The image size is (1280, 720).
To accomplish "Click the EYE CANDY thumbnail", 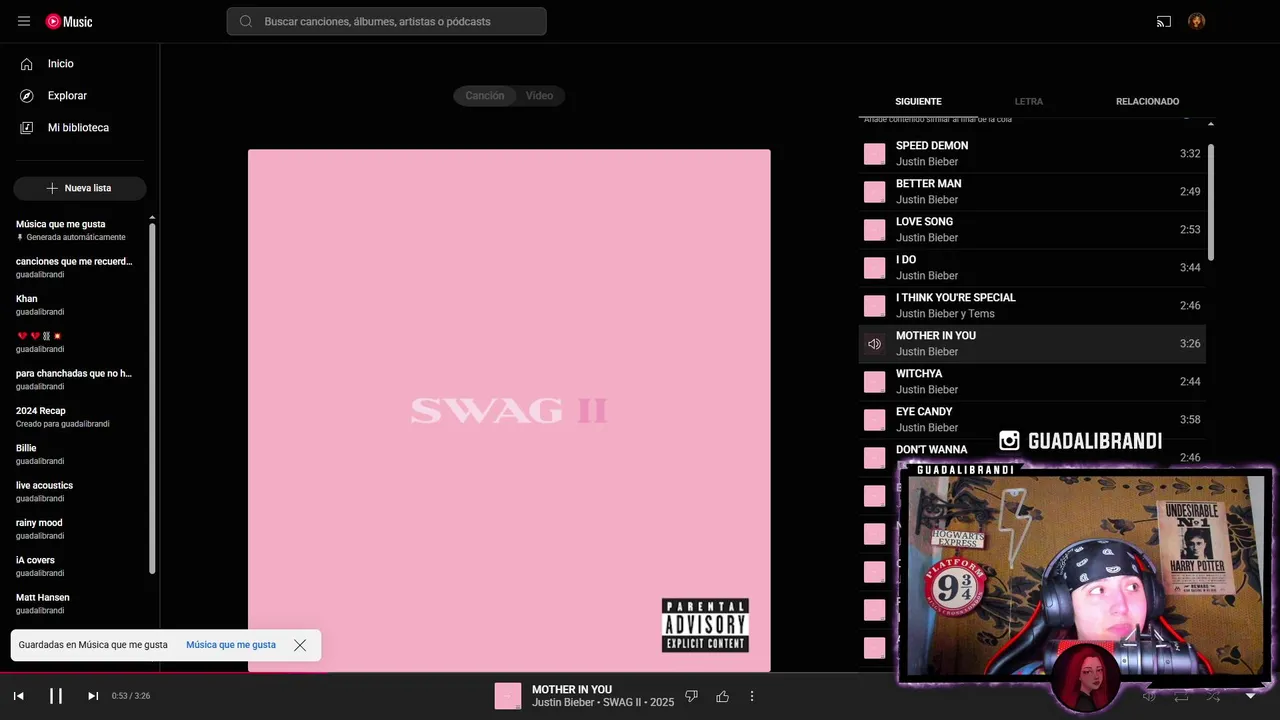I will [875, 420].
